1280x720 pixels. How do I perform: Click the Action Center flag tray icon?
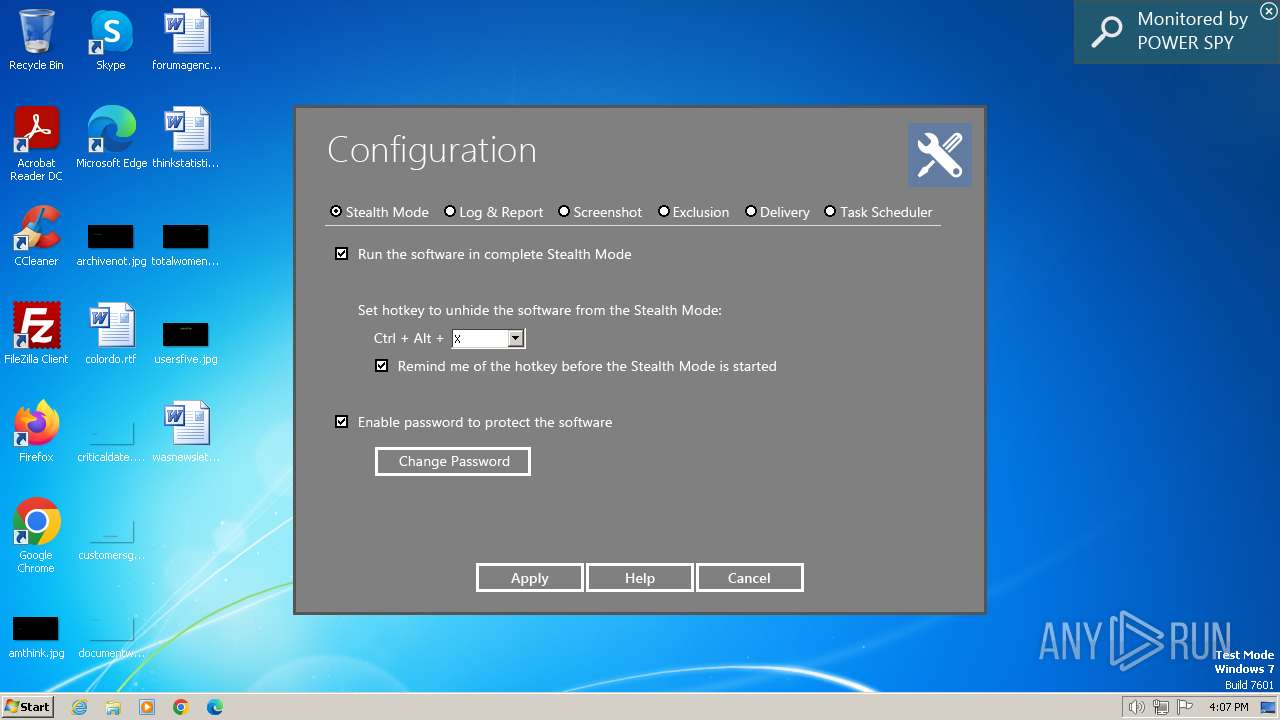click(x=1186, y=707)
